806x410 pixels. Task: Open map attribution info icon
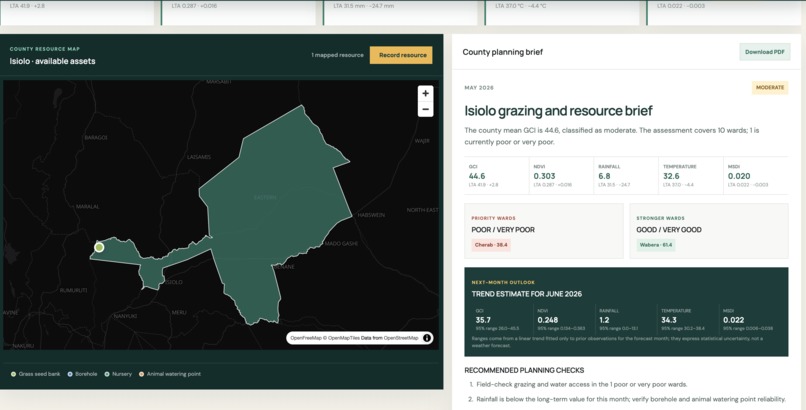point(427,338)
